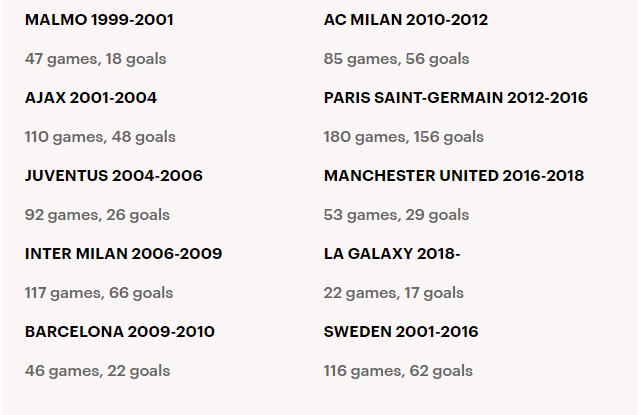Viewport: 640px width, 415px height.
Task: Select '22 games, 17 goals' stat line
Action: click(x=393, y=293)
